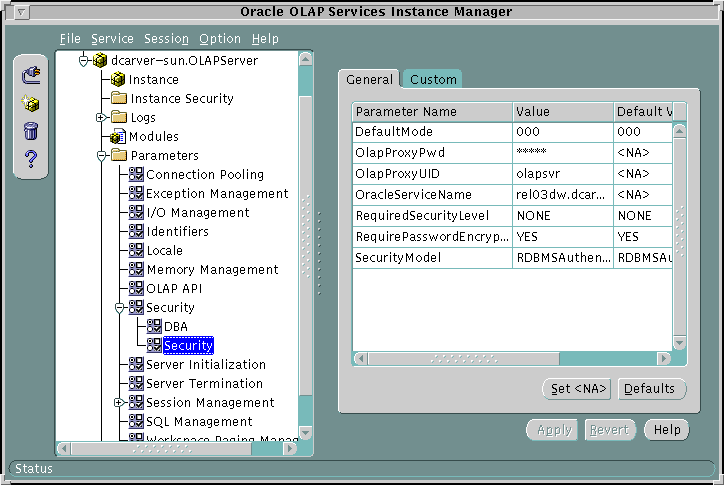
Task: Click the Memory Management parameter icon
Action: coord(136,269)
